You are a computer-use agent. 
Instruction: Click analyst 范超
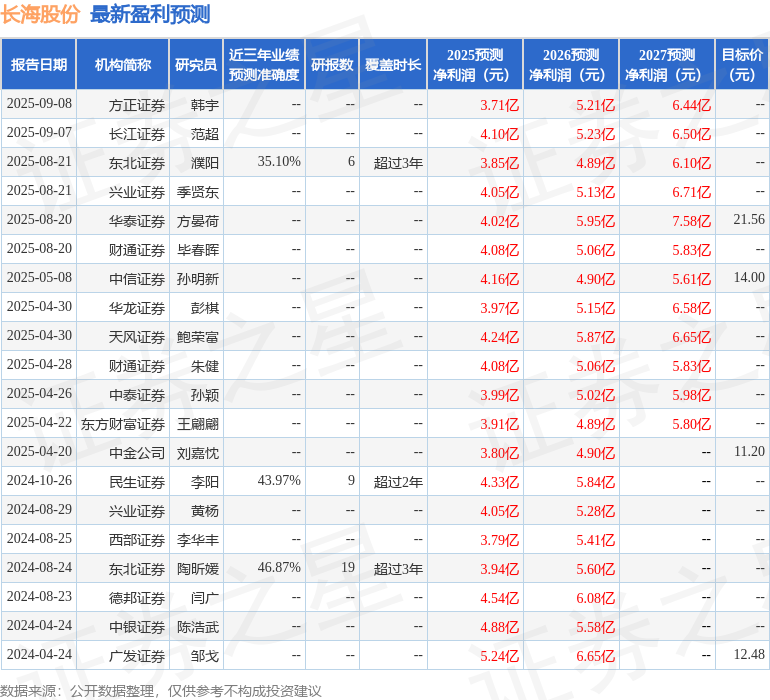(x=205, y=134)
